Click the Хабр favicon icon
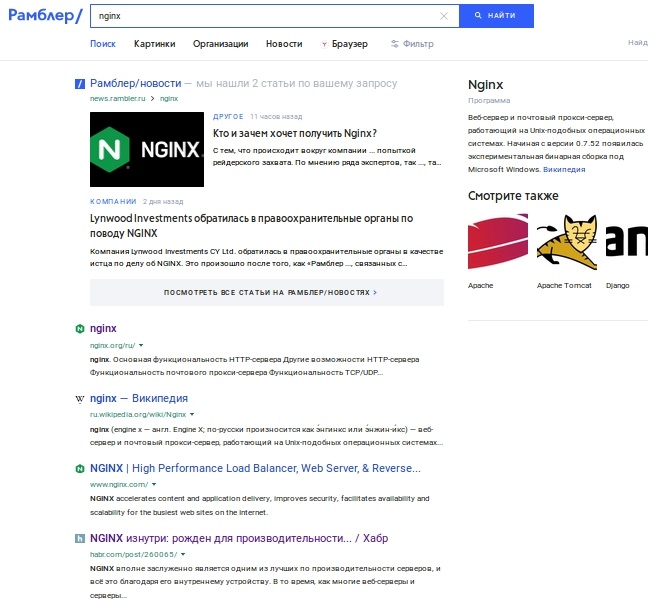Image resolution: width=648 pixels, height=602 pixels. click(x=80, y=538)
